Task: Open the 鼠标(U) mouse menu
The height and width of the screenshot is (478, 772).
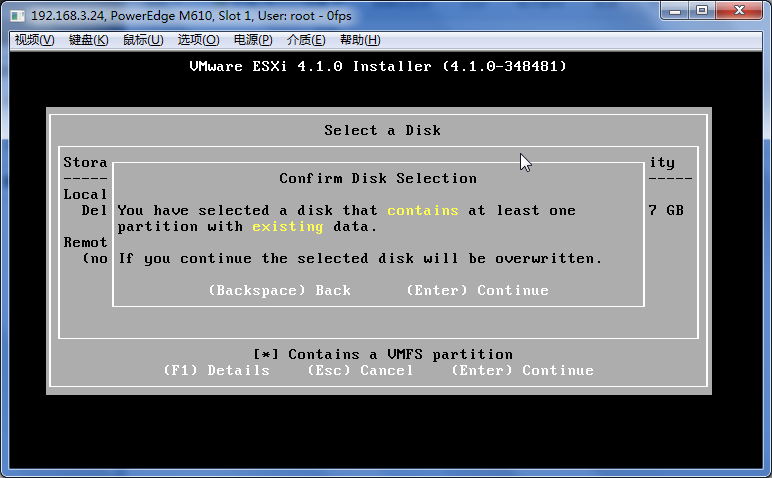Action: [x=143, y=40]
